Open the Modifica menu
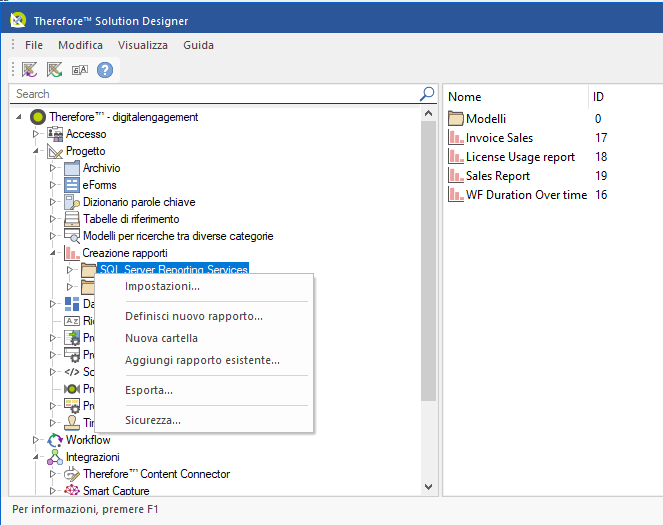 point(80,45)
